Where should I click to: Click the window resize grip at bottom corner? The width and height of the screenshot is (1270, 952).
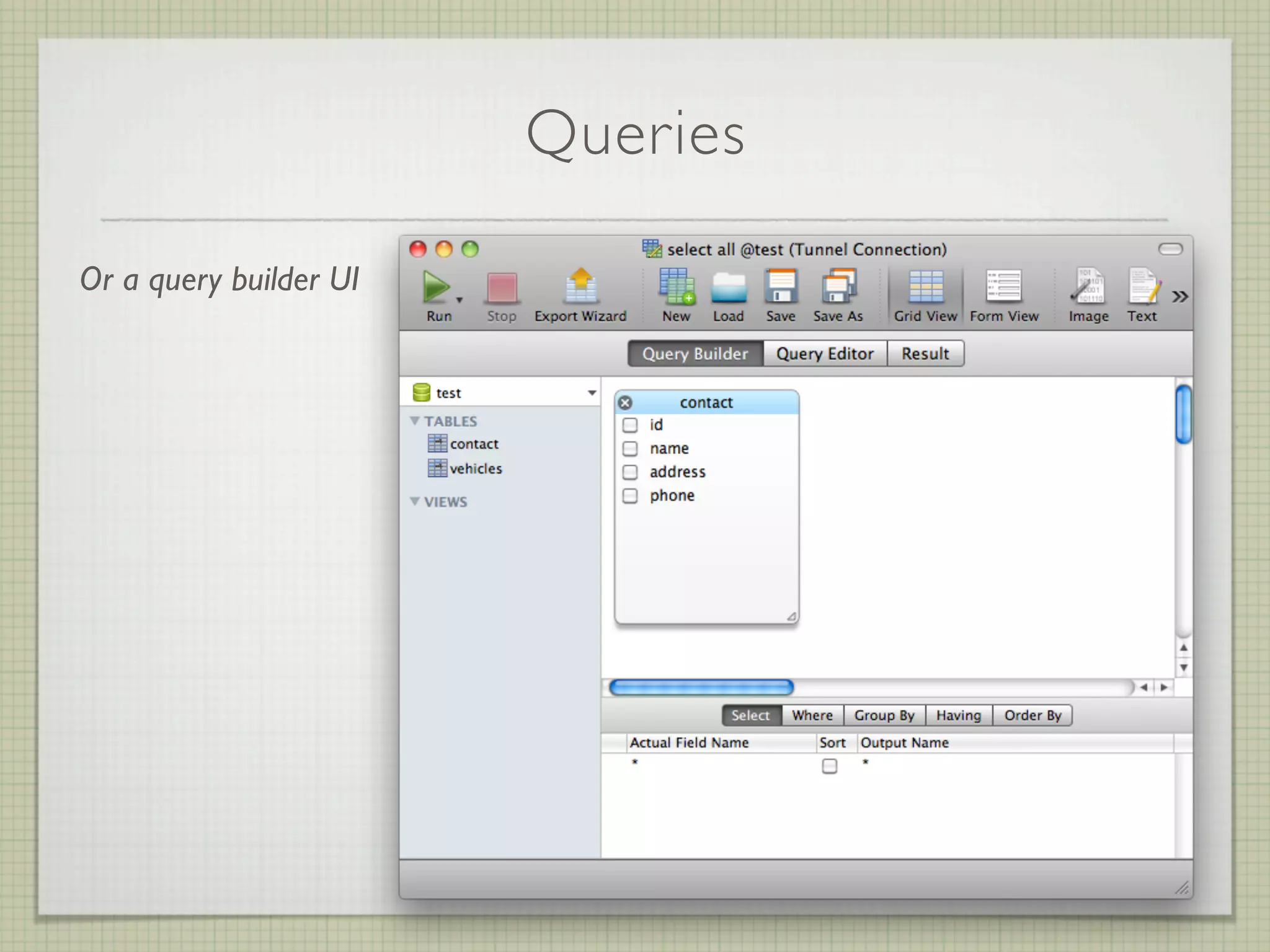coord(1183,888)
